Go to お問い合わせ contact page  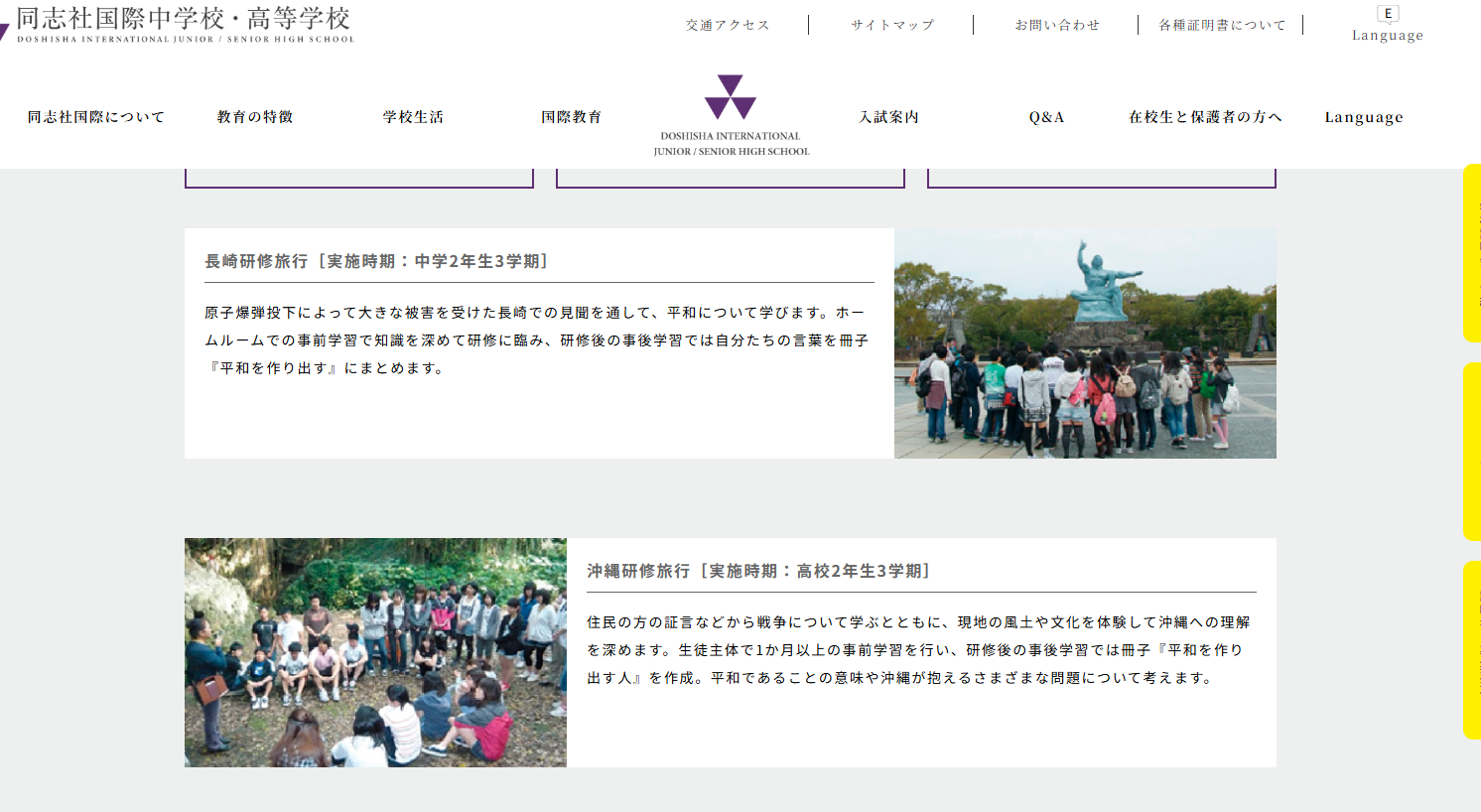(1057, 25)
